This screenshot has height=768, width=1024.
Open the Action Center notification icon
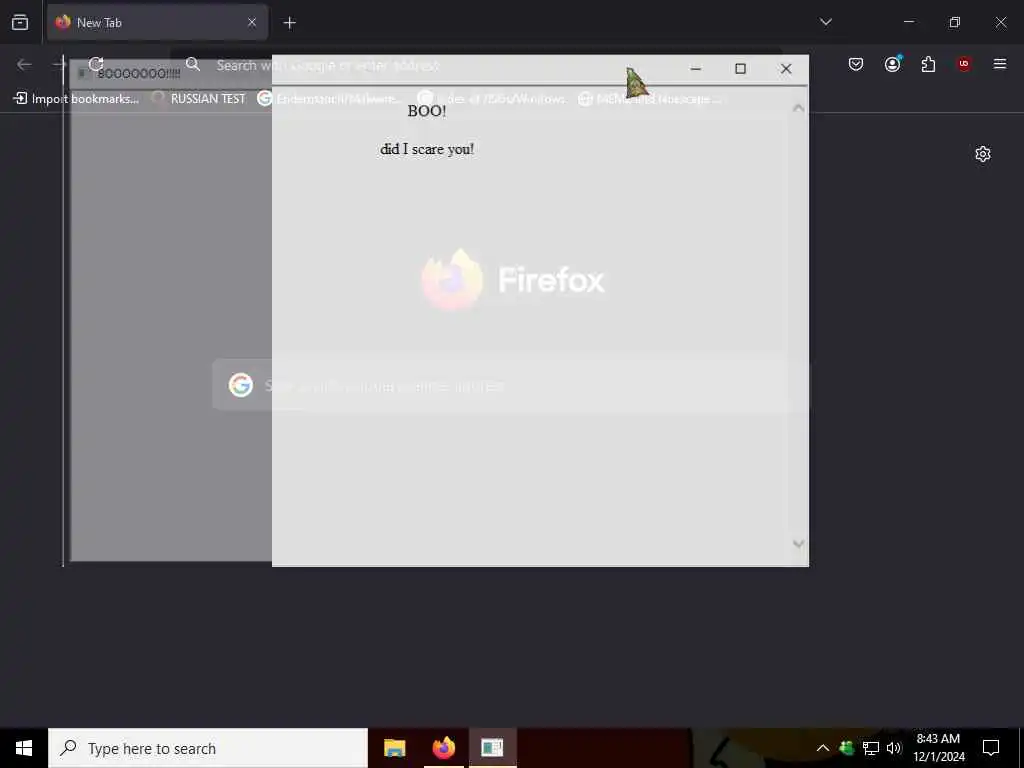coord(991,748)
